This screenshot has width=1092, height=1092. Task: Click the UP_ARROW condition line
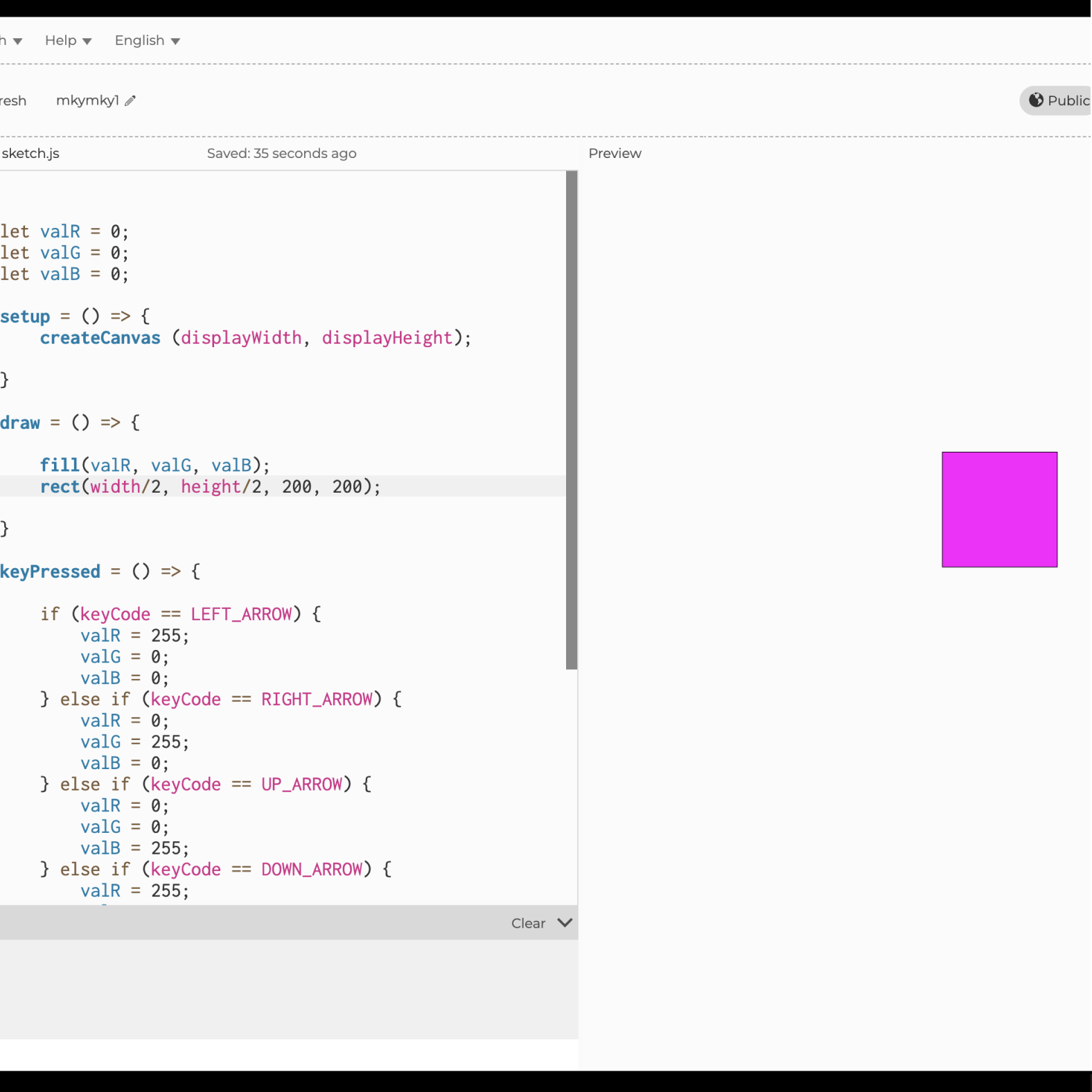click(x=206, y=784)
